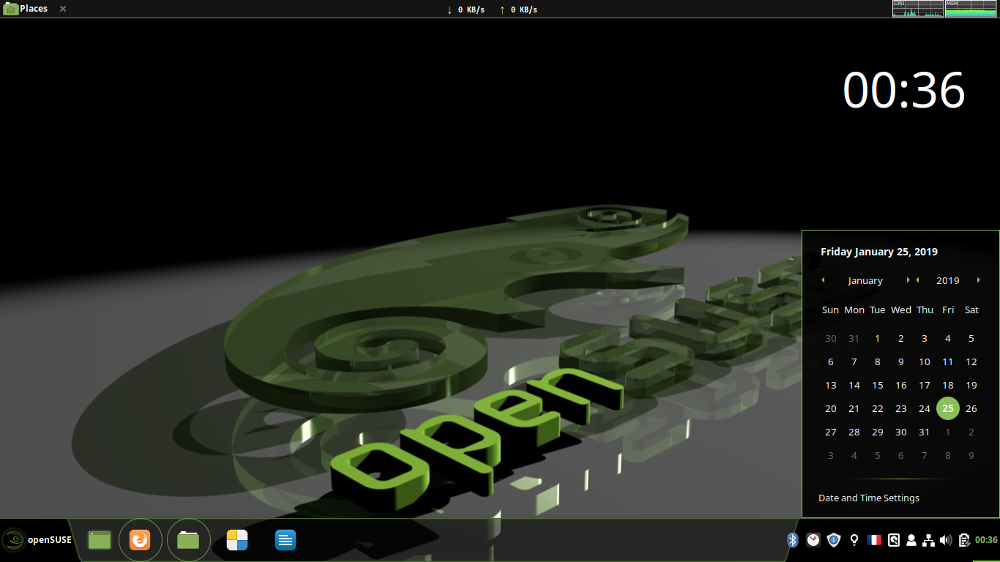1000x562 pixels.
Task: Open the battery power tray icon
Action: (x=964, y=540)
